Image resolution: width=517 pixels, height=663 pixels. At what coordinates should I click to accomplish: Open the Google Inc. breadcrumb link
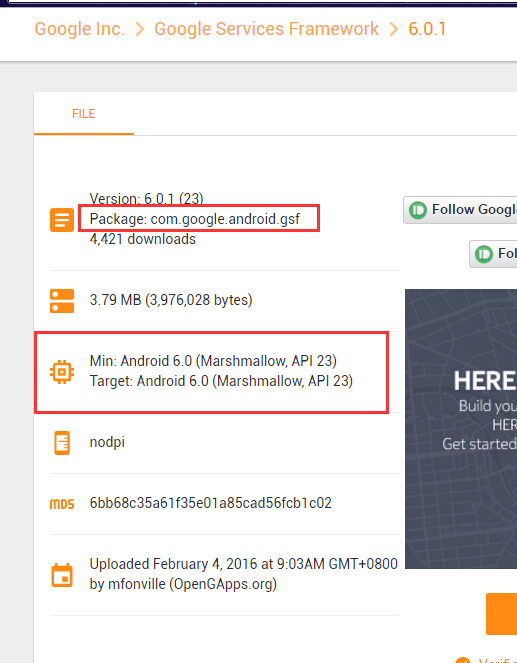click(79, 29)
